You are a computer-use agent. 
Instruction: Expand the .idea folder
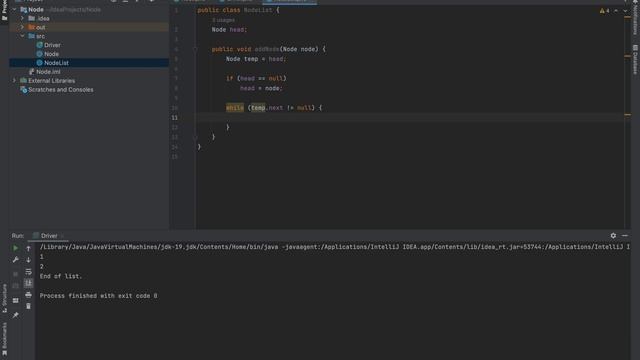22,18
